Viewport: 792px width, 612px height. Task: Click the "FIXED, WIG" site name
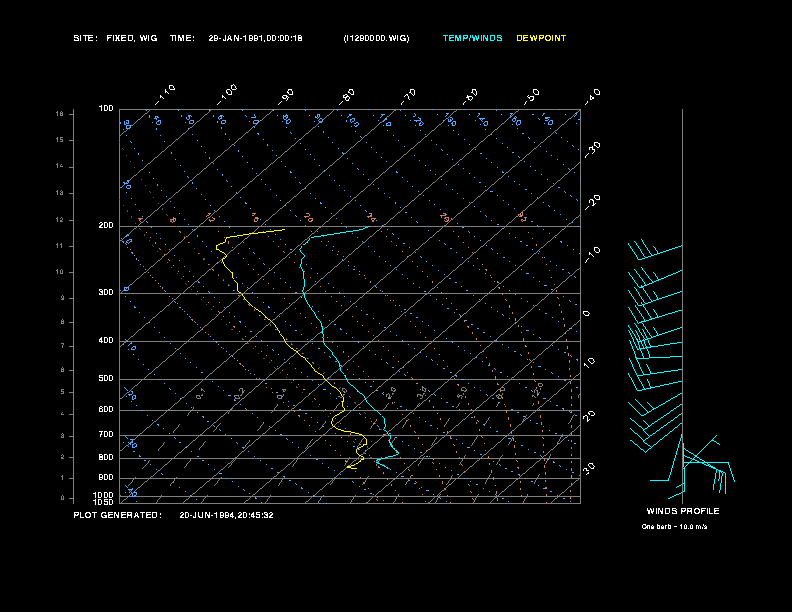pyautogui.click(x=132, y=38)
